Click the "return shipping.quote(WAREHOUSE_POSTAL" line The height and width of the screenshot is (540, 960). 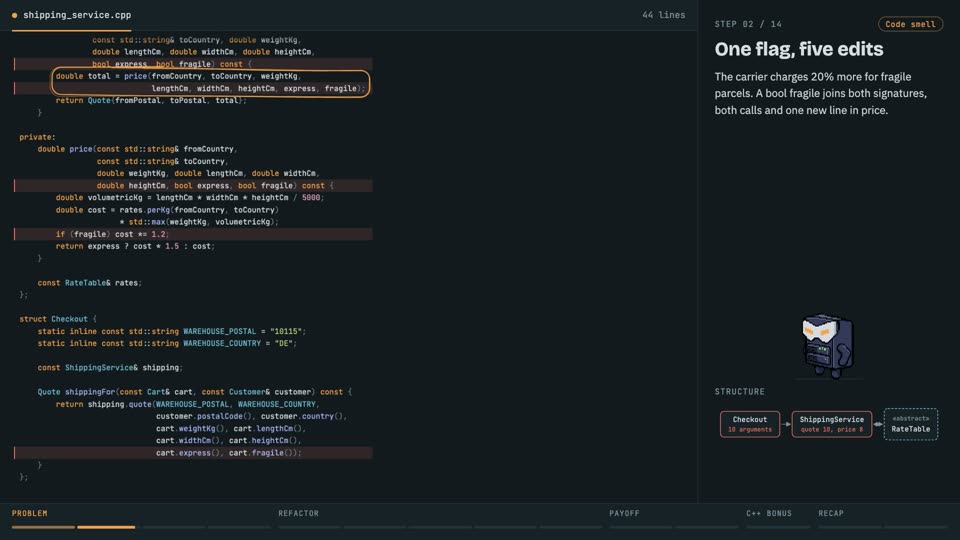tap(188, 404)
